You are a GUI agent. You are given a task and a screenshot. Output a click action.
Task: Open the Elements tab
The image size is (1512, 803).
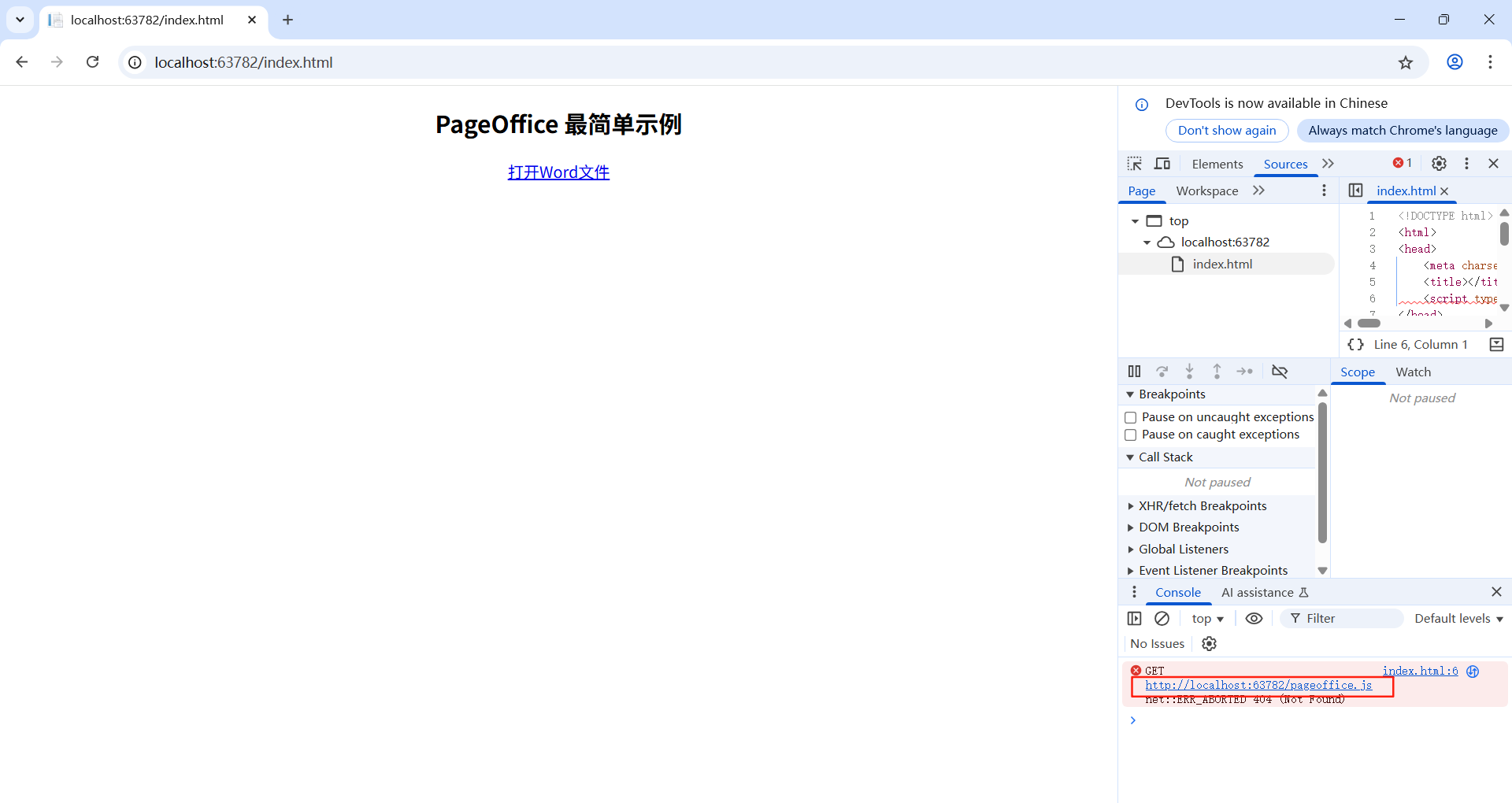pos(1217,164)
